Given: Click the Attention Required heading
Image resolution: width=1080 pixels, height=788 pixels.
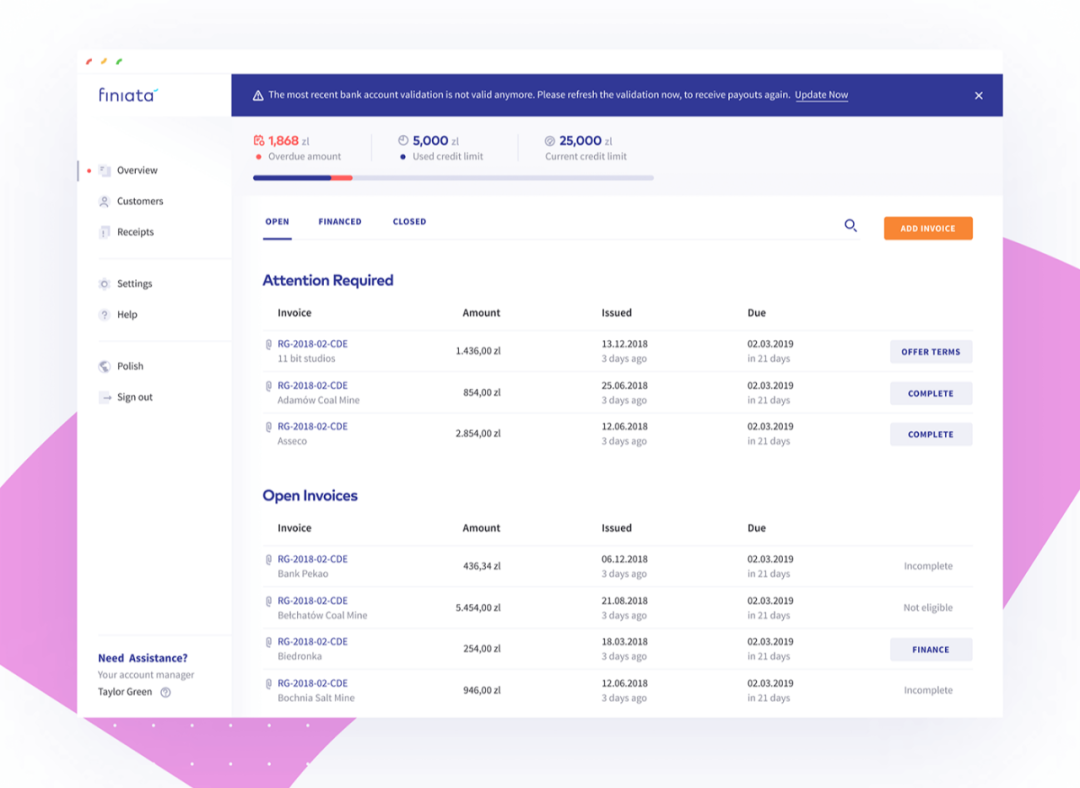Looking at the screenshot, I should pyautogui.click(x=328, y=280).
